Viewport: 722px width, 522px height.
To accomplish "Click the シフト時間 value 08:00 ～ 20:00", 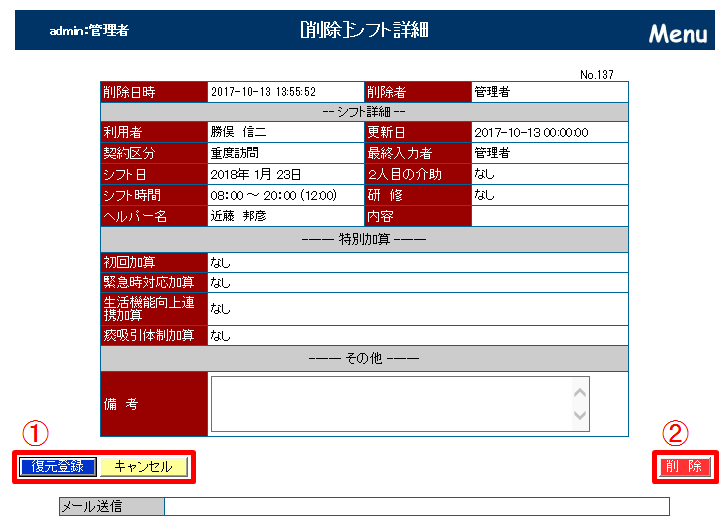I will click(x=273, y=195).
